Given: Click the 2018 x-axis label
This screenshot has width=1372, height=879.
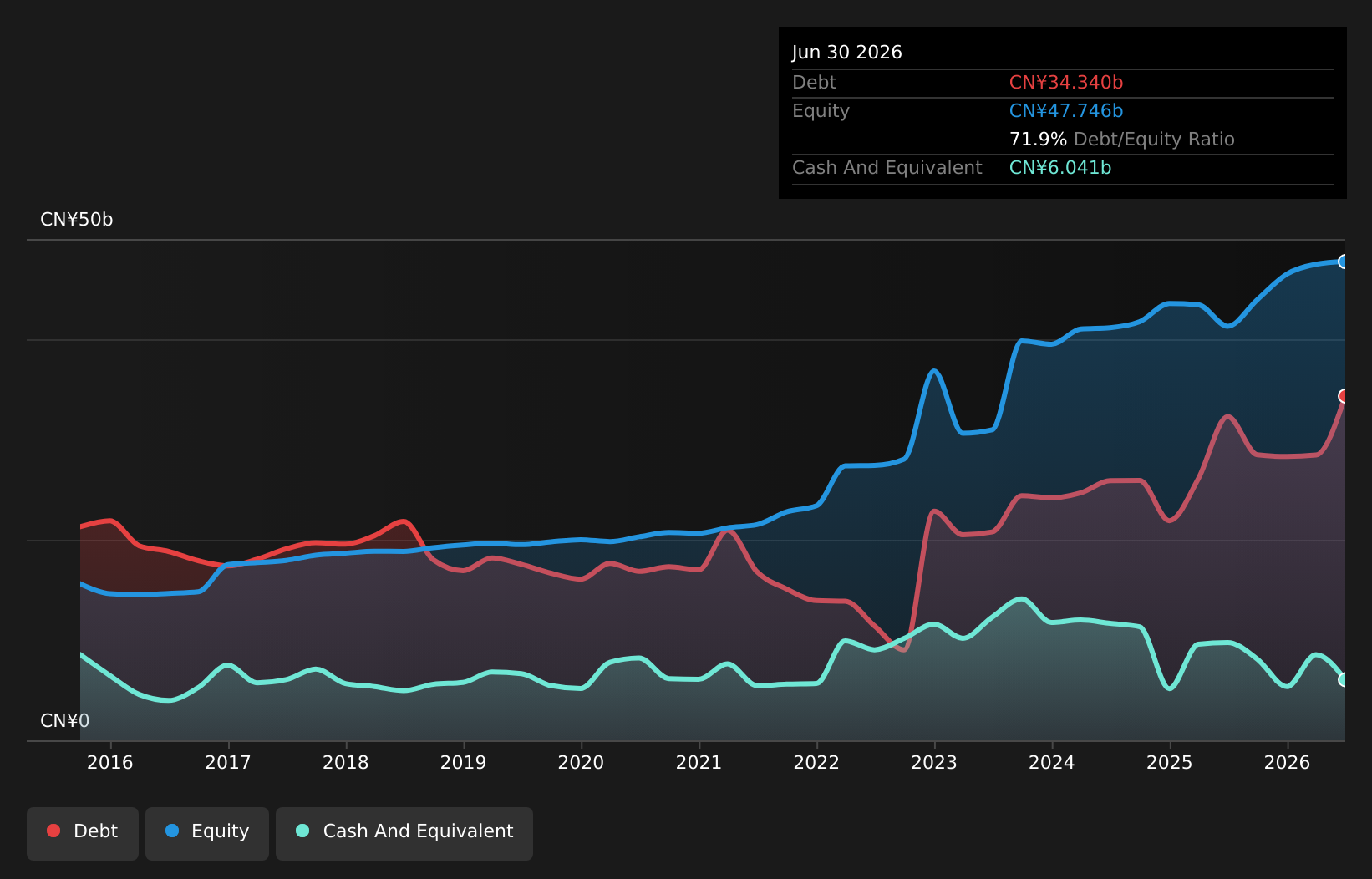Looking at the screenshot, I should click(x=346, y=762).
